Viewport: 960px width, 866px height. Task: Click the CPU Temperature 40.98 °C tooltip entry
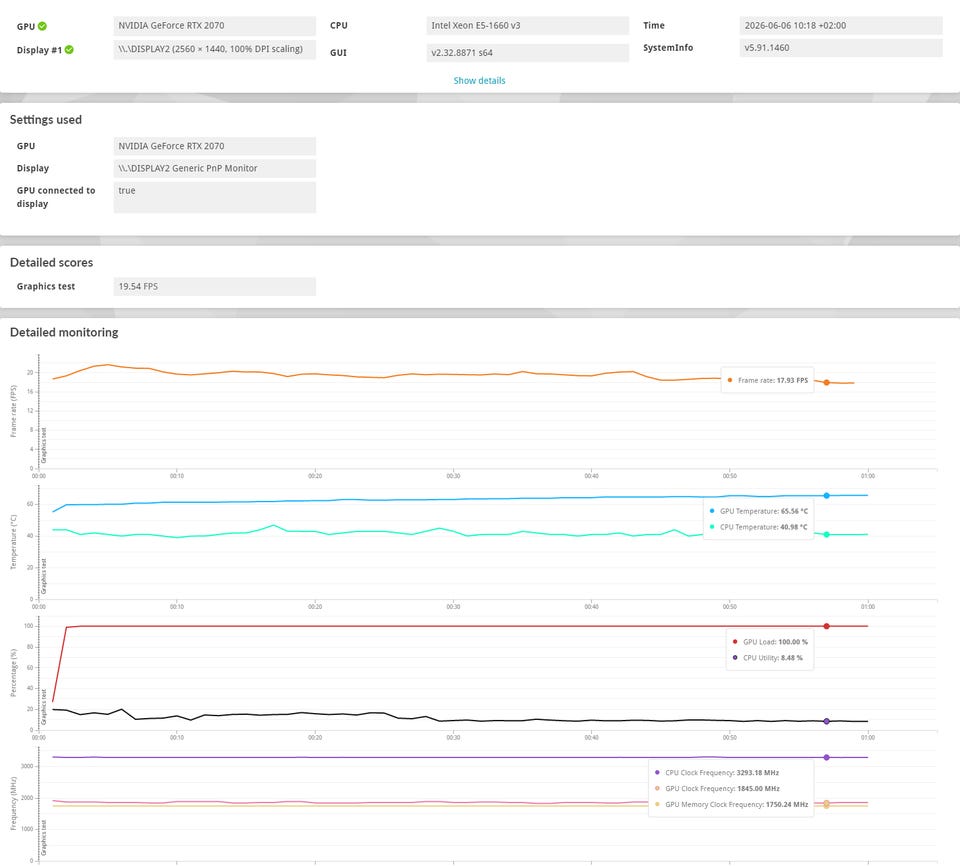(759, 527)
